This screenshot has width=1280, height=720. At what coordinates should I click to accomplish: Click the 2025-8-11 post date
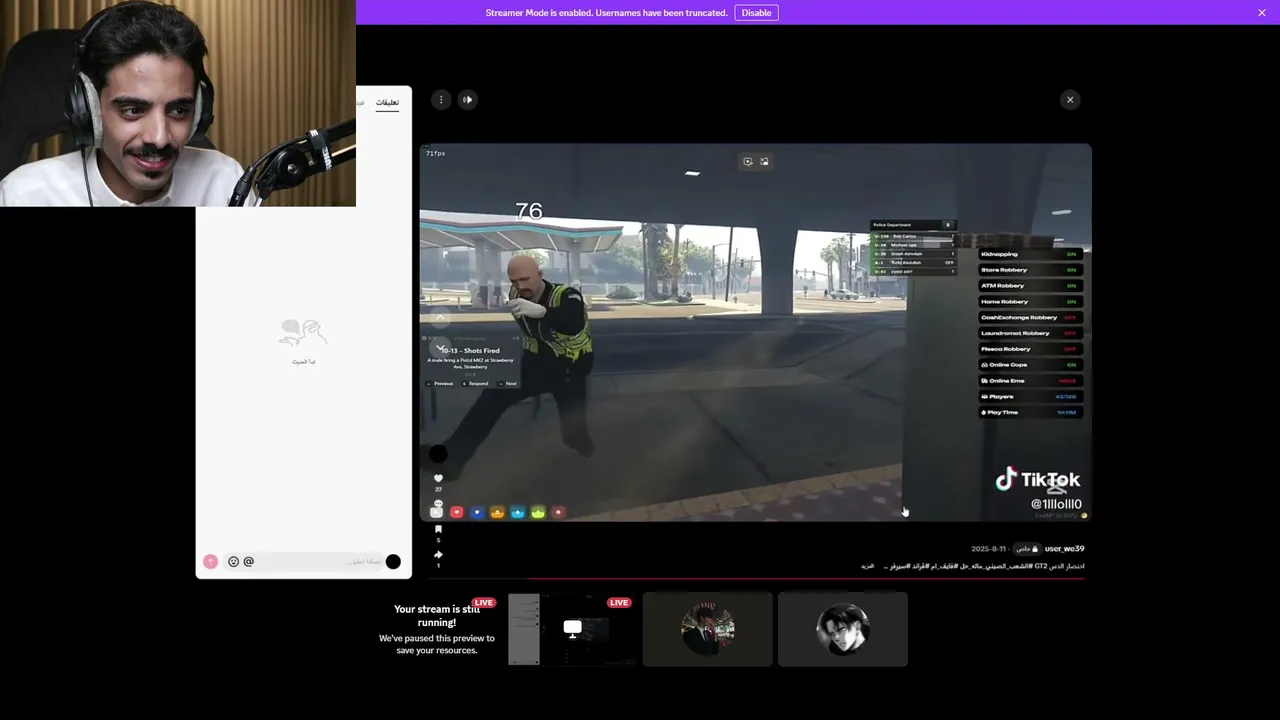[x=989, y=549]
